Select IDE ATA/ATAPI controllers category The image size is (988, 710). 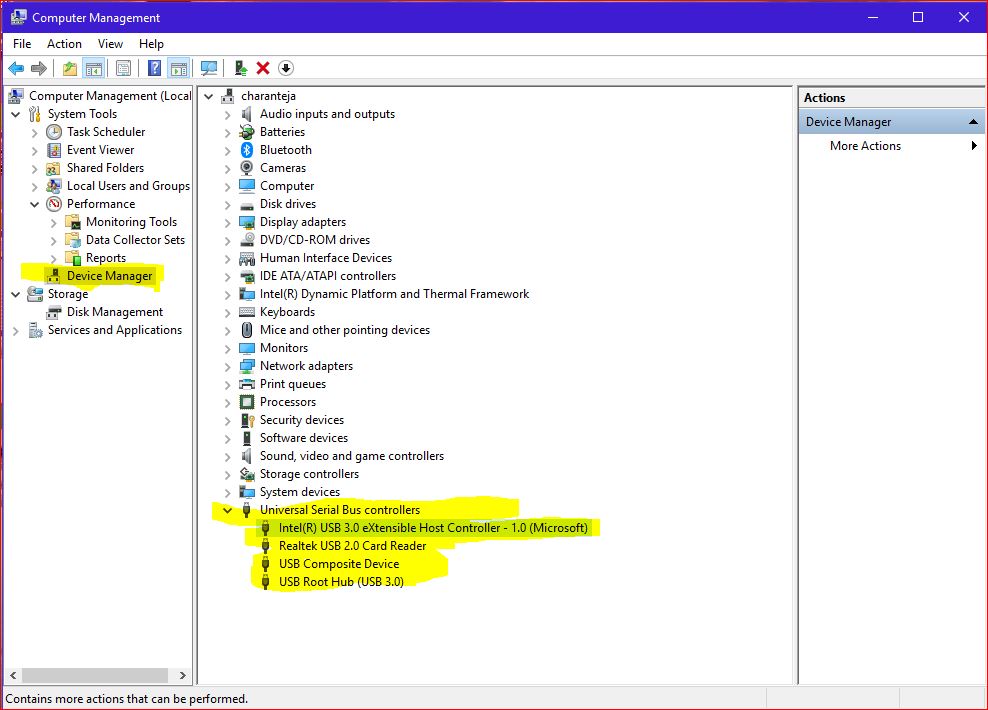click(328, 276)
